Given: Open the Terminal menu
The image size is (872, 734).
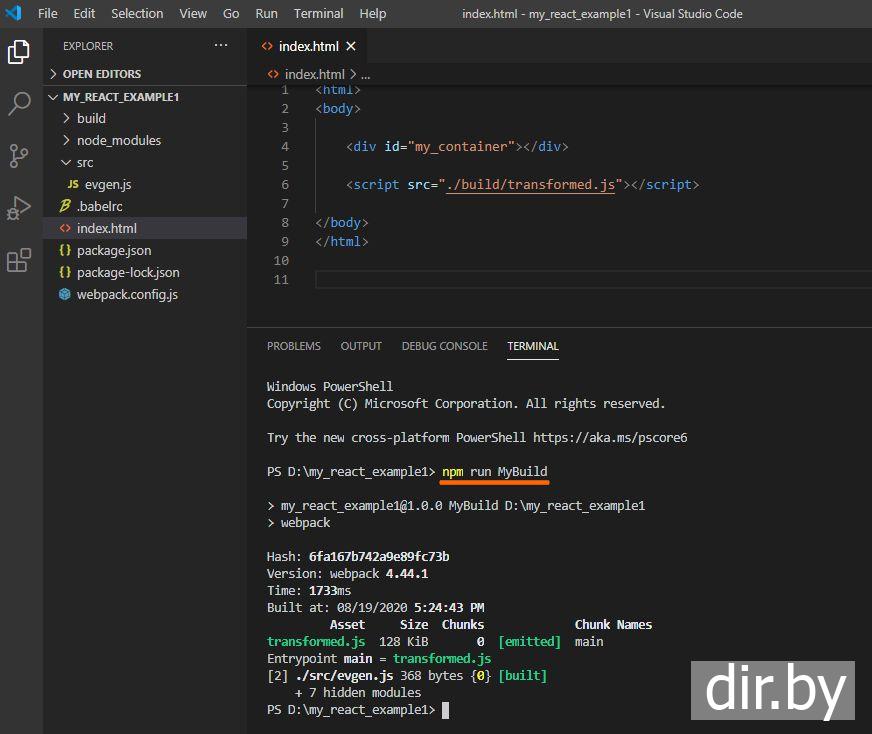Looking at the screenshot, I should 318,13.
